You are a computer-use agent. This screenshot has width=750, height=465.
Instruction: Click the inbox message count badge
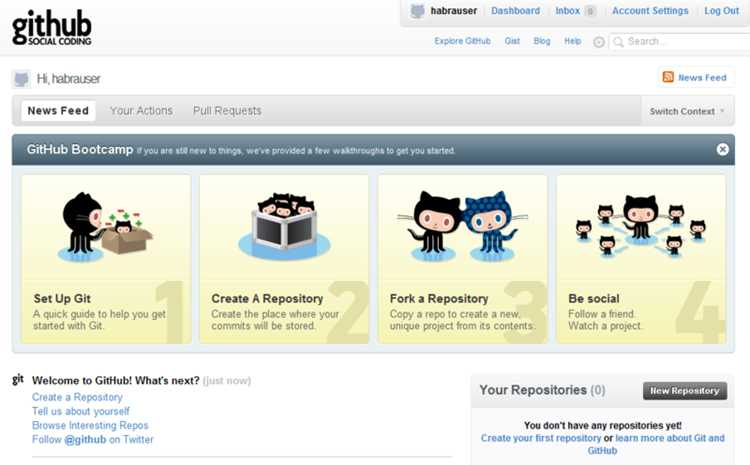[x=590, y=11]
